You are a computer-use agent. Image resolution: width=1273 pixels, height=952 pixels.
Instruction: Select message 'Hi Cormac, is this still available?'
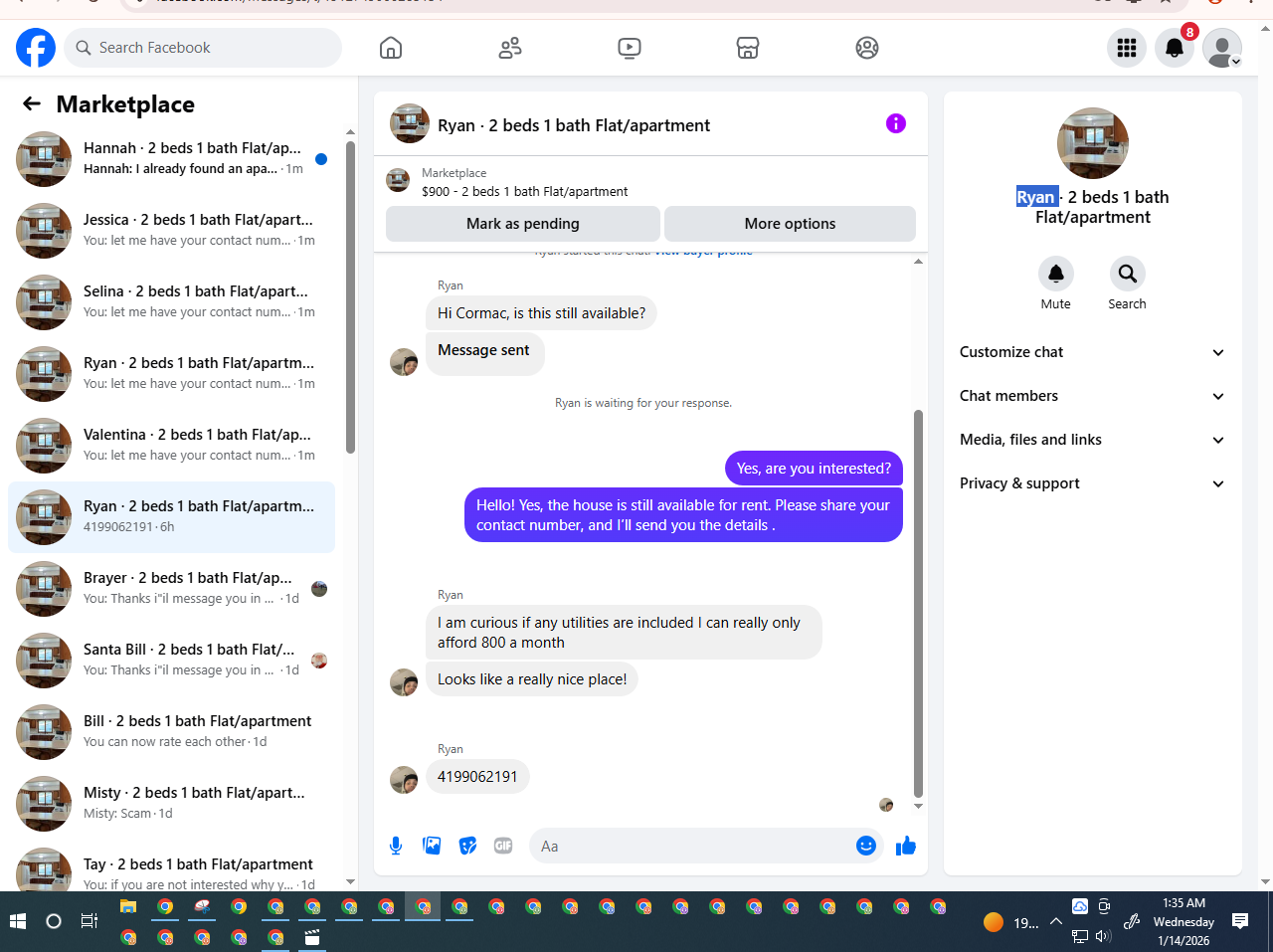click(541, 313)
